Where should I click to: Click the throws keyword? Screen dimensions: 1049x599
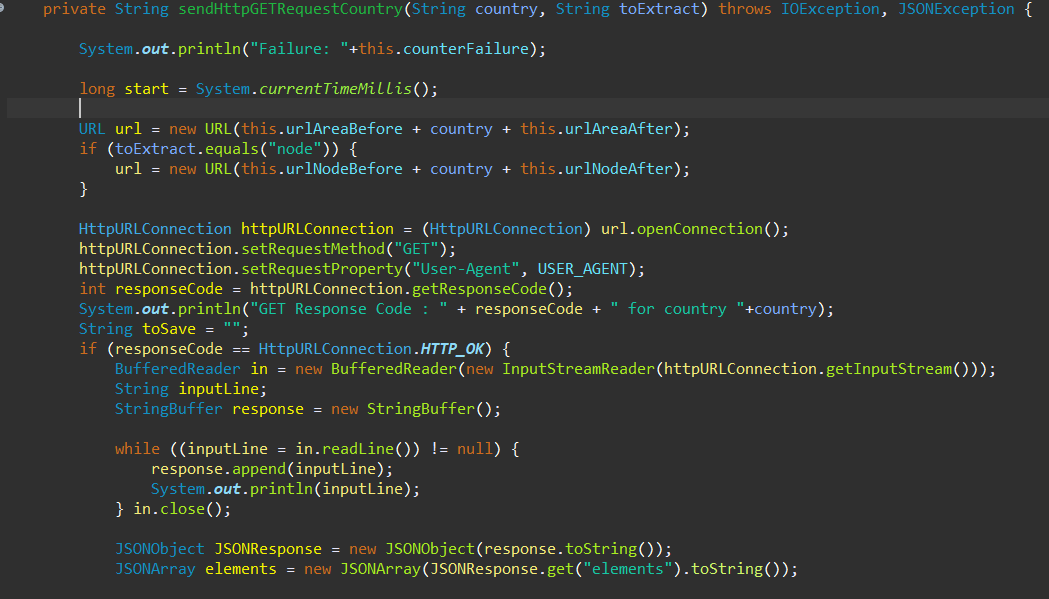coord(745,9)
